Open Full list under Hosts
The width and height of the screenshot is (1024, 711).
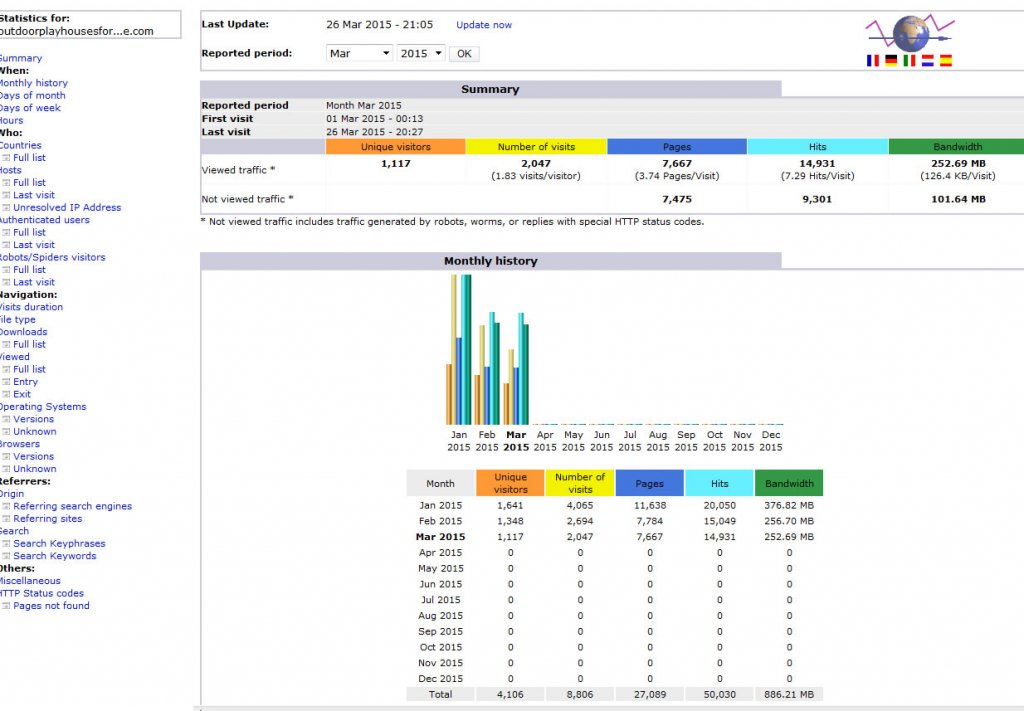(x=29, y=183)
